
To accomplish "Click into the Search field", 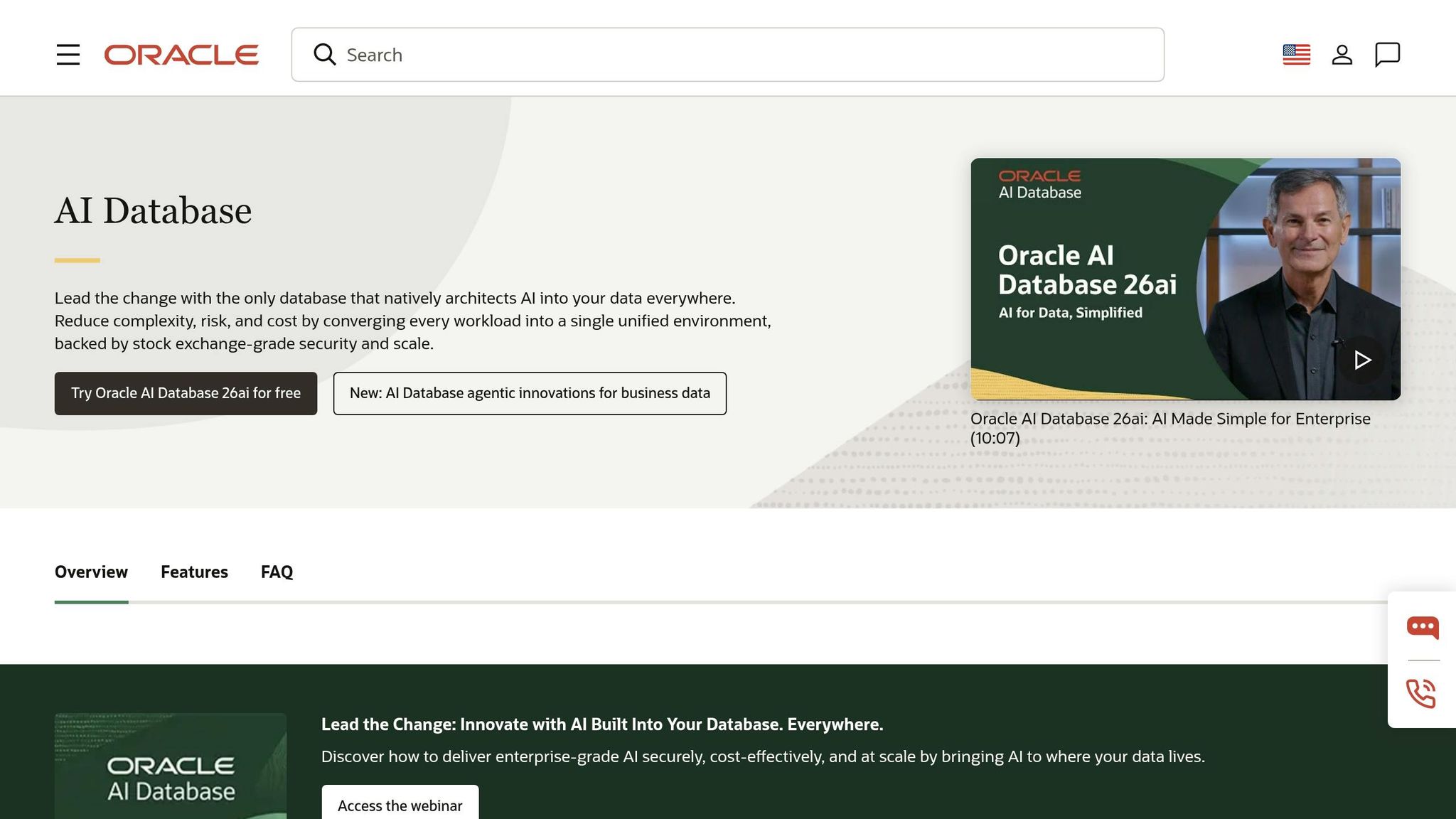I will (x=640, y=54).
